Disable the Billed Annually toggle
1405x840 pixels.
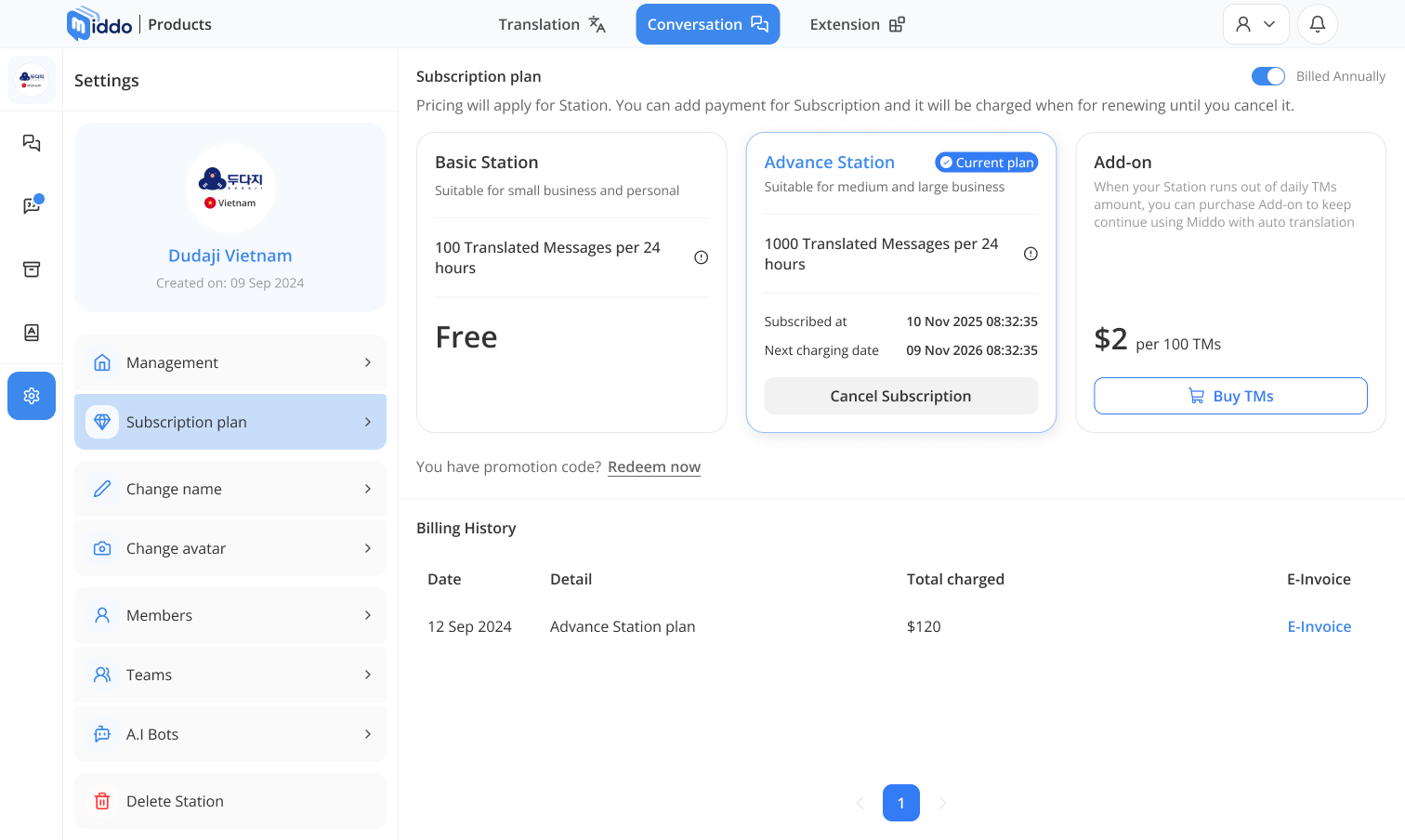coord(1267,76)
